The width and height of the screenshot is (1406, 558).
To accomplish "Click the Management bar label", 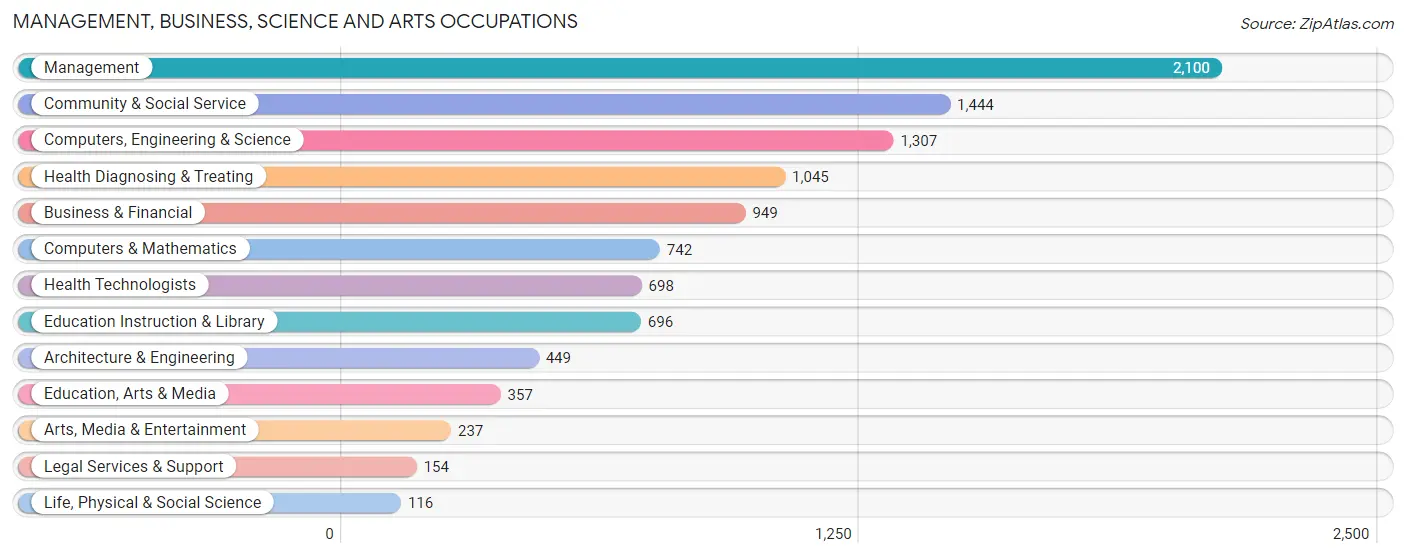I will coord(92,68).
